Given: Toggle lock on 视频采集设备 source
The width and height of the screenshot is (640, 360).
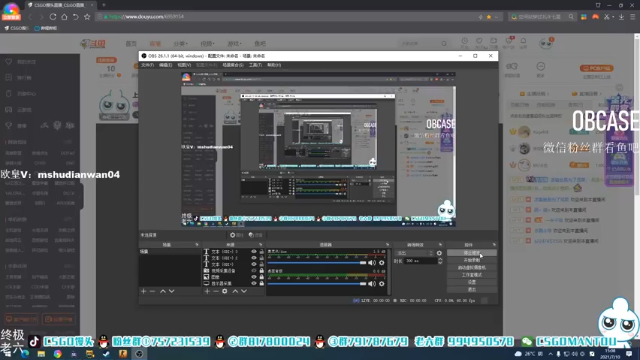Looking at the screenshot, I should click(262, 271).
